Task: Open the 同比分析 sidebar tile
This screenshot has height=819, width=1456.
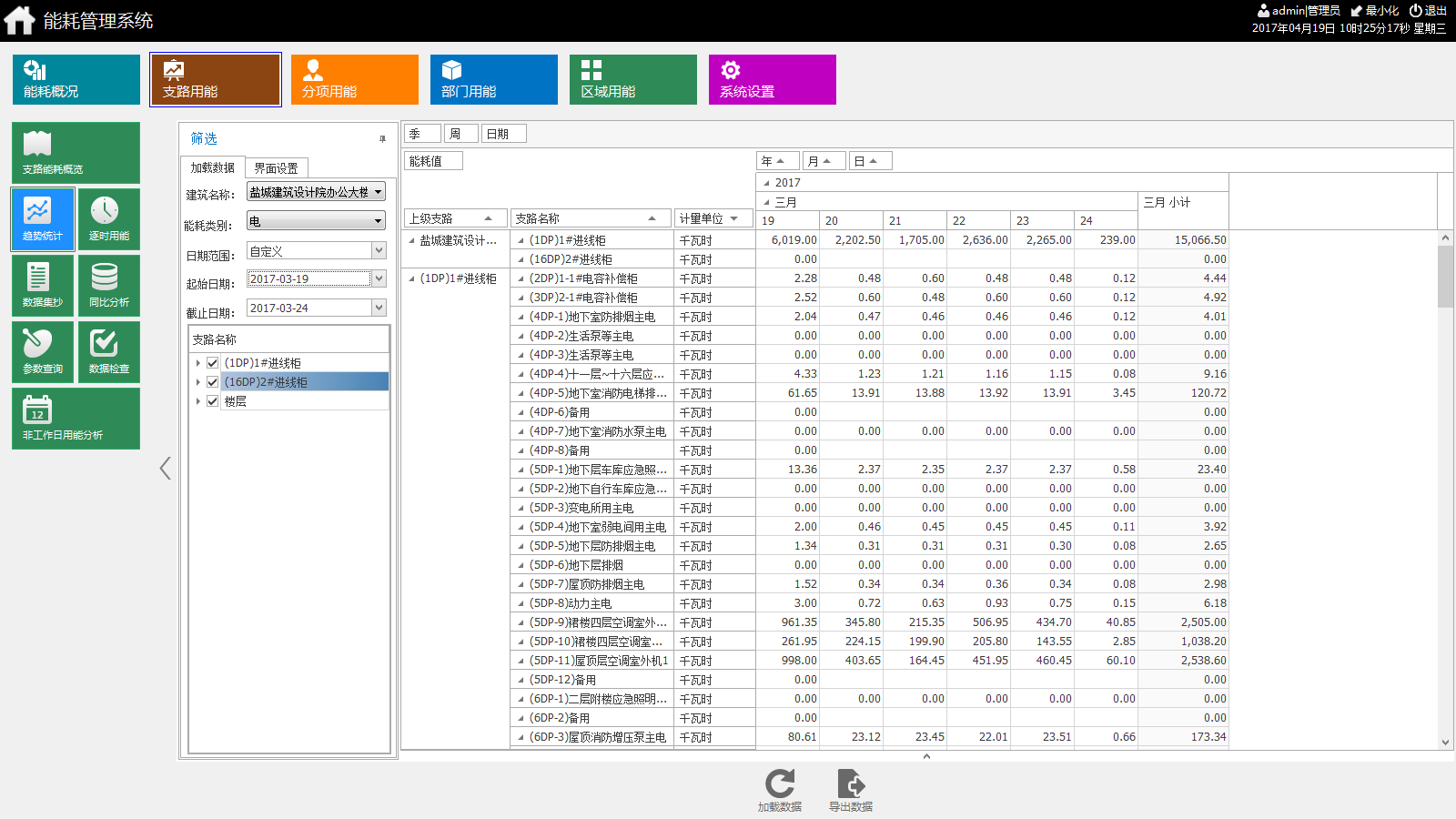Action: click(x=109, y=286)
